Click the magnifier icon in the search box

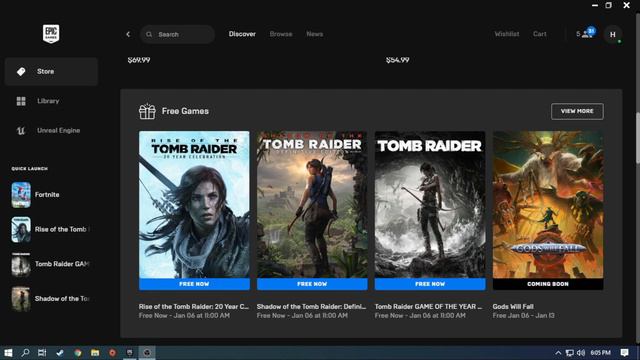click(149, 34)
